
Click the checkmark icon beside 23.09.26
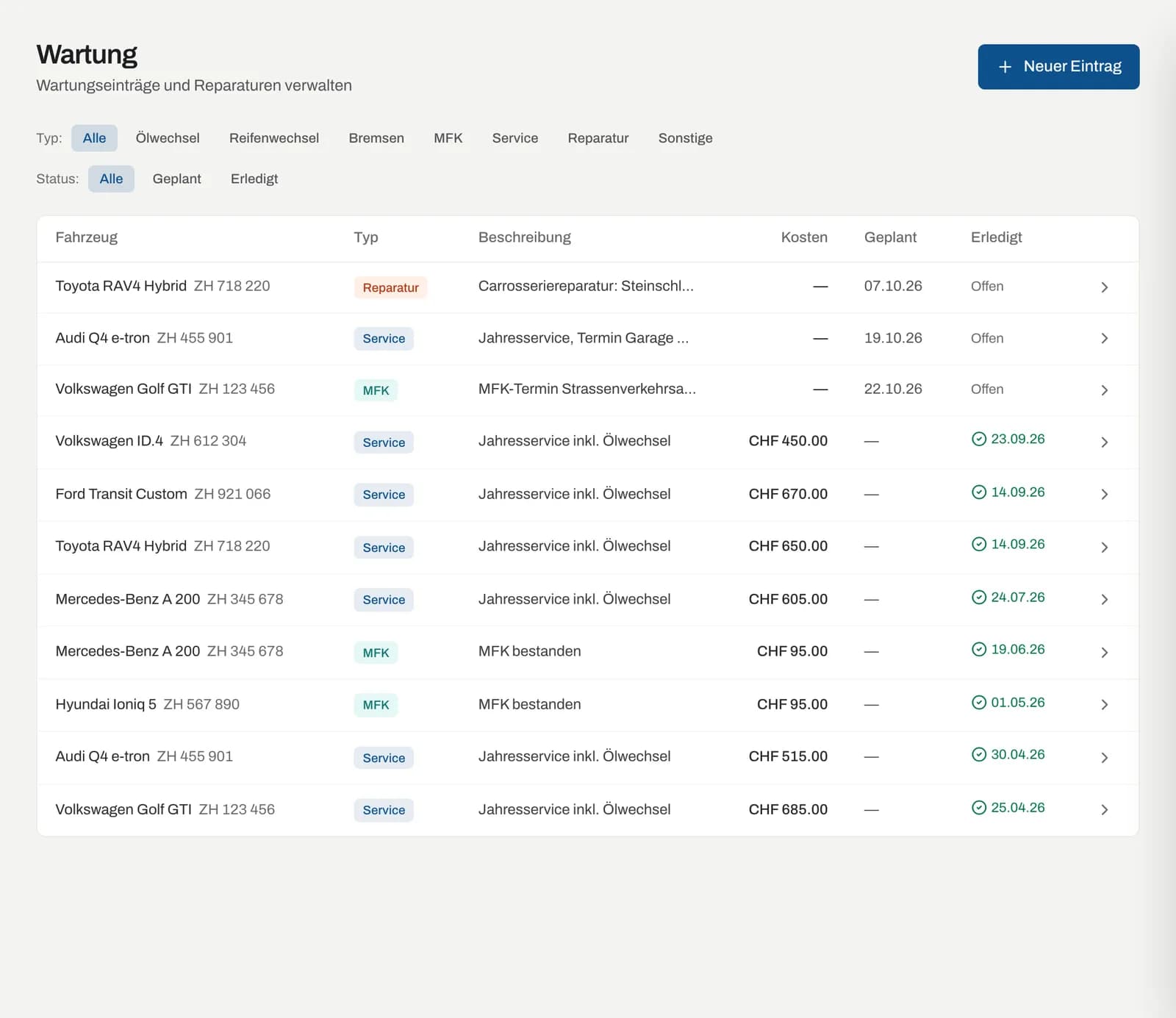pos(979,439)
